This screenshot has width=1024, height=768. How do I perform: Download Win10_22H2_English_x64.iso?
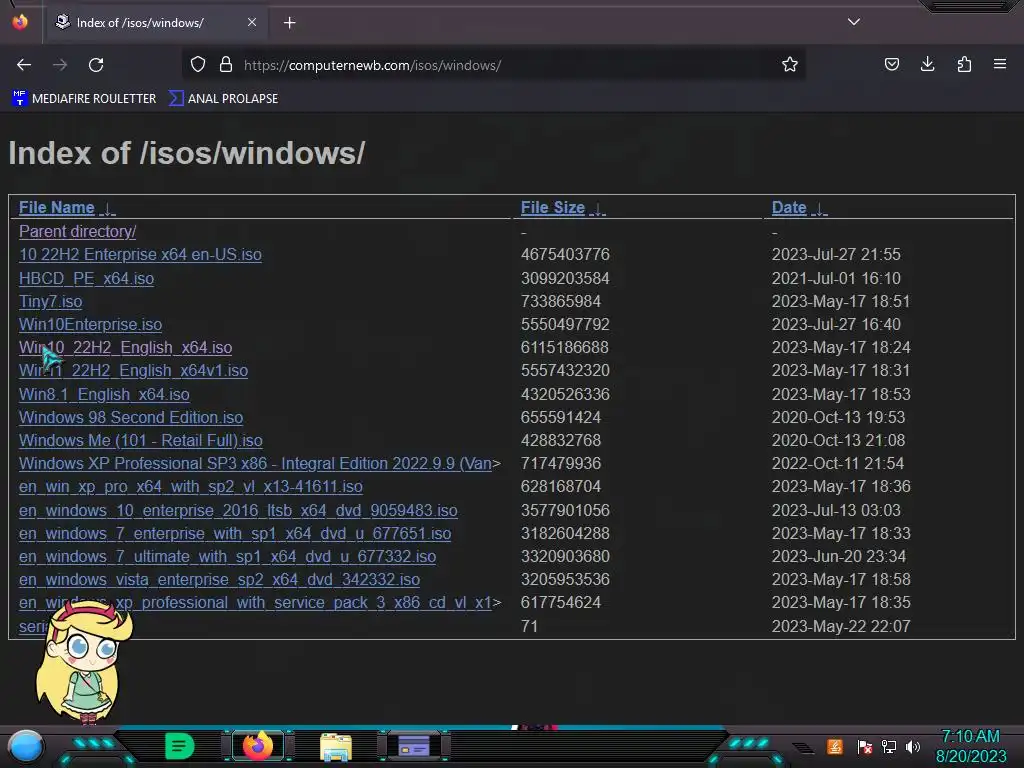pyautogui.click(x=125, y=347)
